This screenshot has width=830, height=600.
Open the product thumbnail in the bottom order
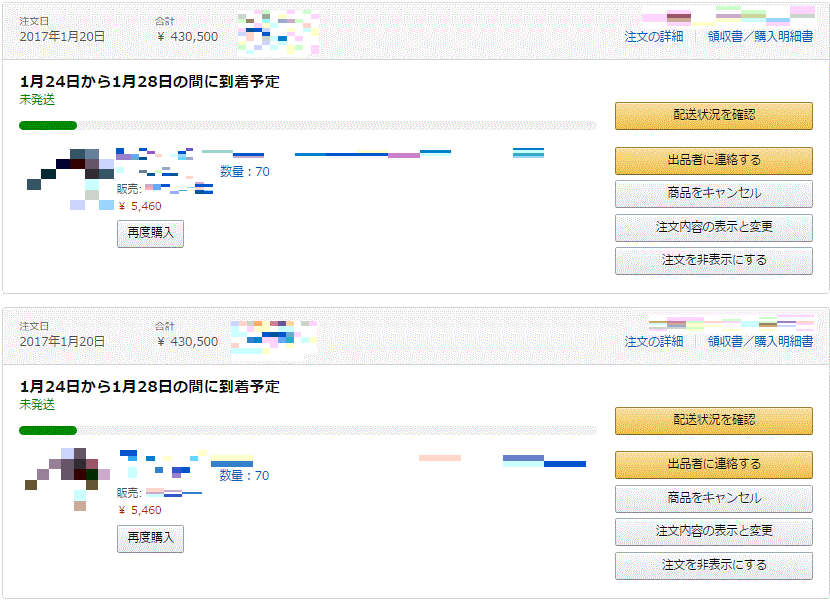coord(68,477)
